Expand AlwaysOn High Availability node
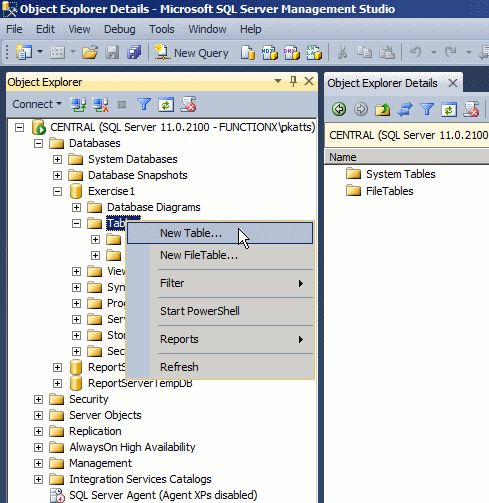 pyautogui.click(x=39, y=447)
